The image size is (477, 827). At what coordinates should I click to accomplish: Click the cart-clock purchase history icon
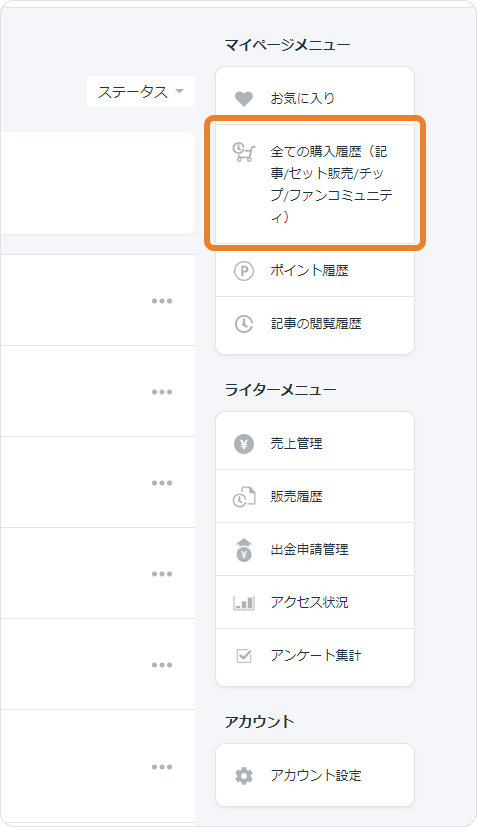(x=244, y=152)
